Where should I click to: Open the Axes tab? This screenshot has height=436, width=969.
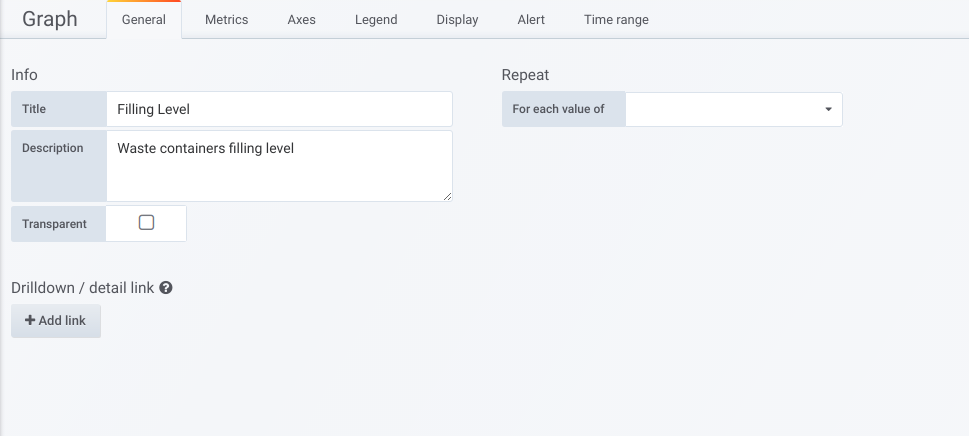301,20
